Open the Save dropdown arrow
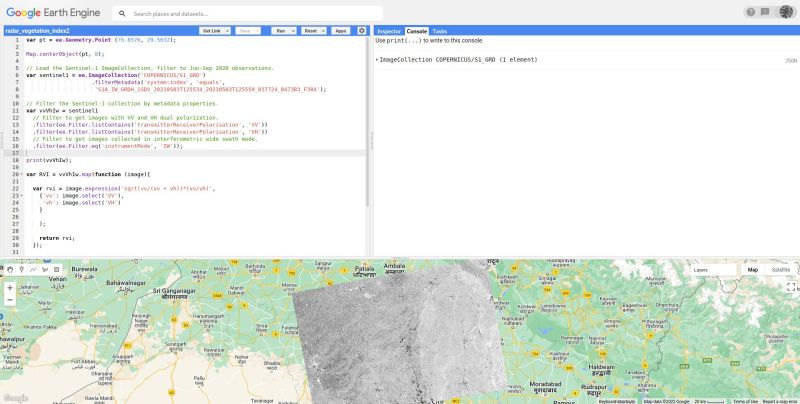 pos(258,31)
